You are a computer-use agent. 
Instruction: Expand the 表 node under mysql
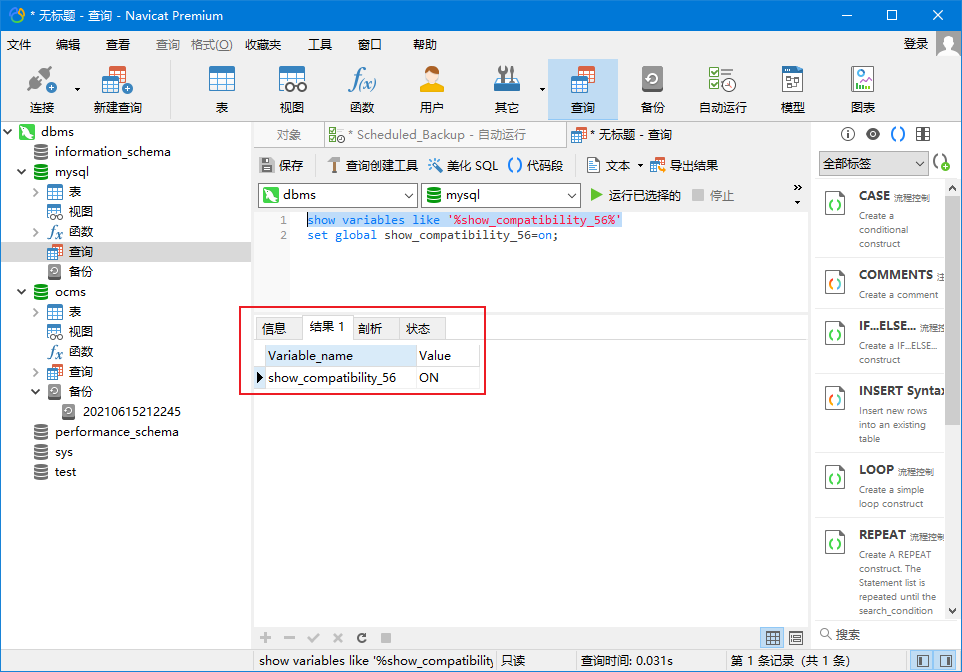tap(36, 192)
